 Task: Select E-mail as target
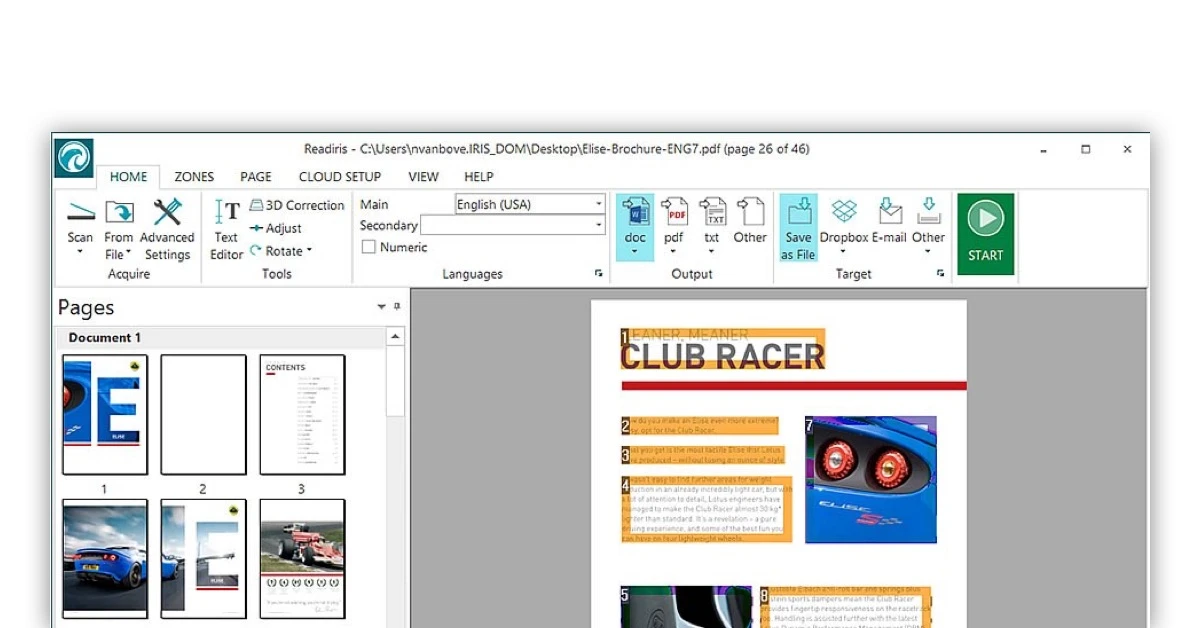coord(889,221)
